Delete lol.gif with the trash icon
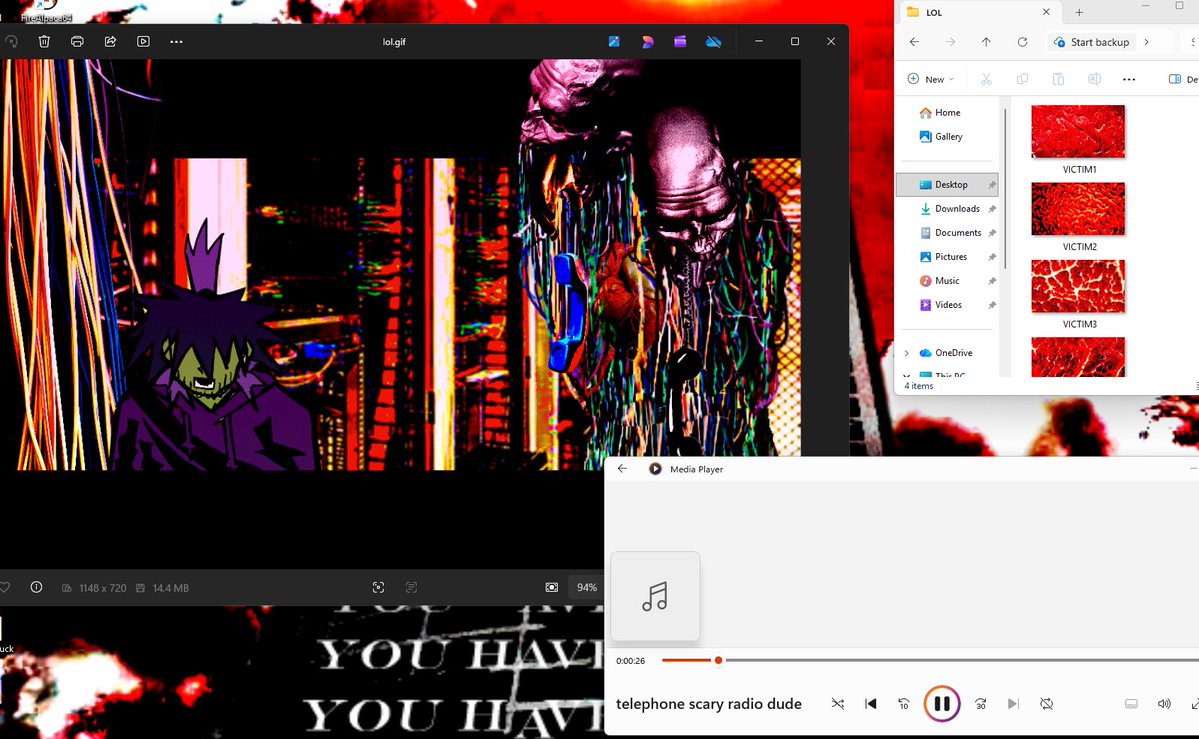This screenshot has height=739, width=1199. click(44, 41)
